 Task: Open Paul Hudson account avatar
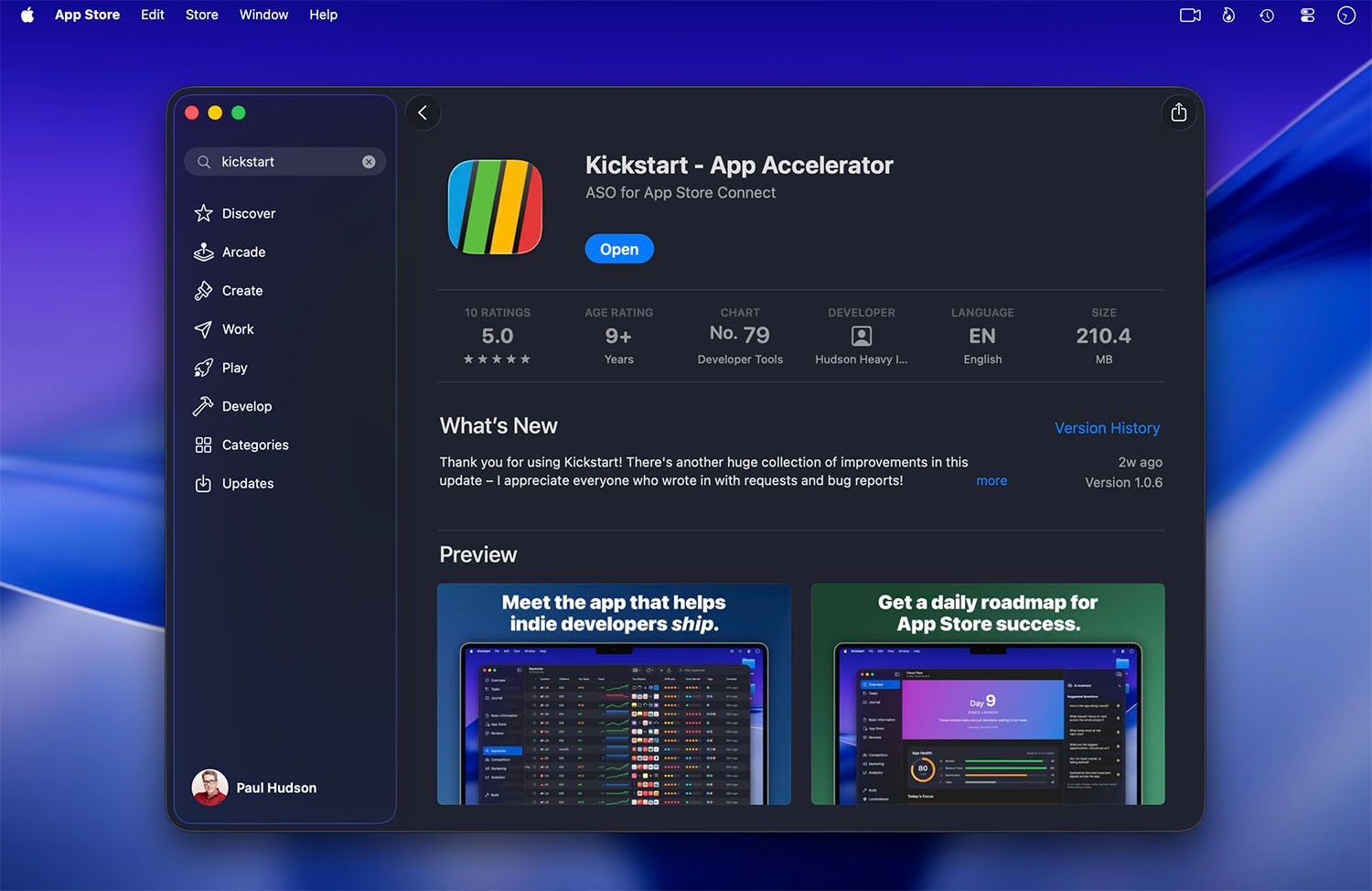tap(209, 788)
